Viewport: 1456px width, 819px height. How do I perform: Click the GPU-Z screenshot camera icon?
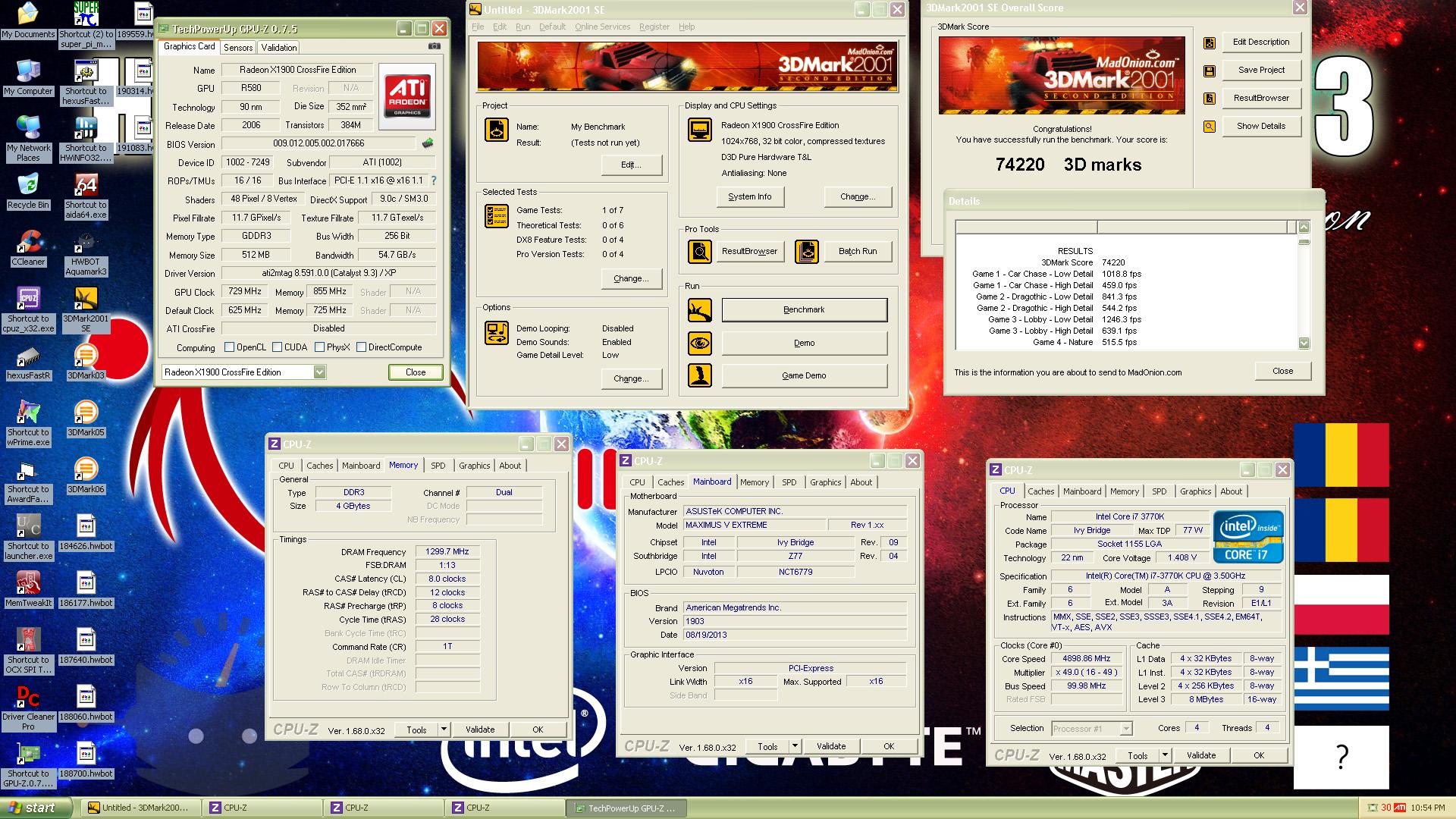[x=434, y=46]
